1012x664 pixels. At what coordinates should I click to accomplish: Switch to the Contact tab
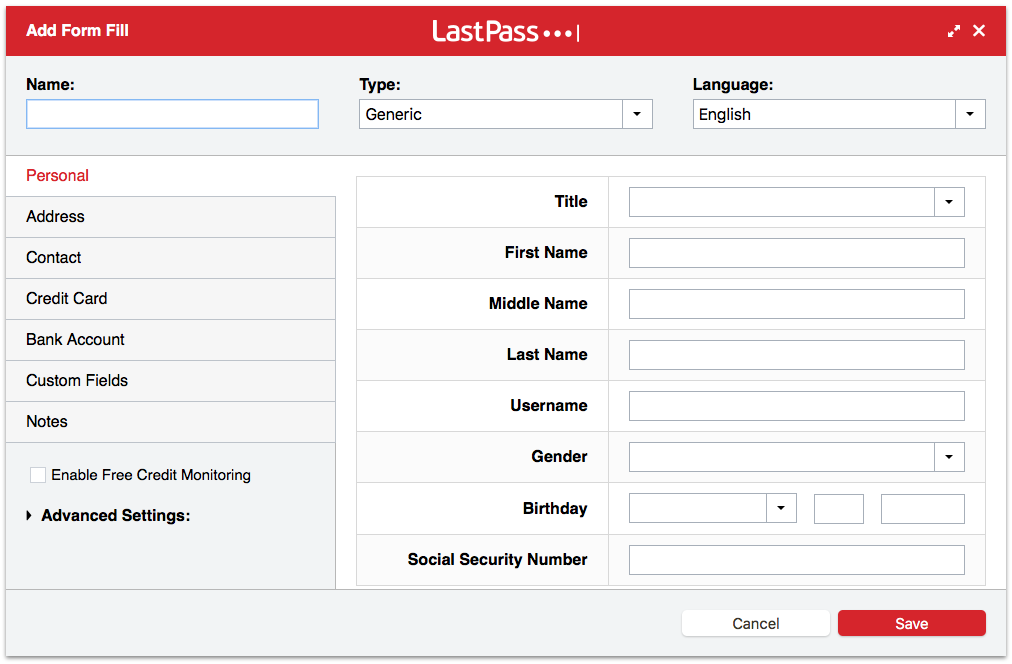coord(170,258)
